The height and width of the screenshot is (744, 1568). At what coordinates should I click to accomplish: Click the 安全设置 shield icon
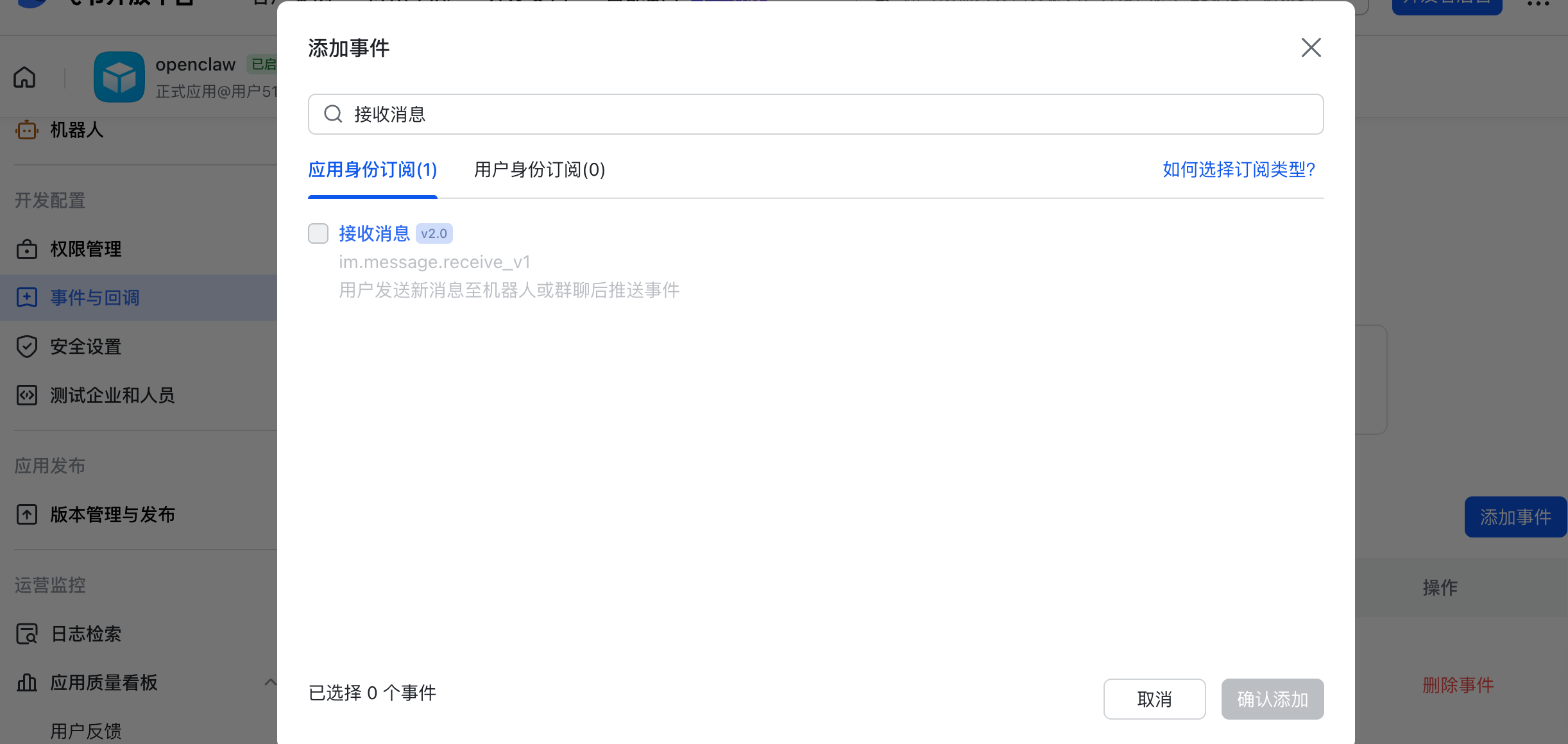(26, 346)
